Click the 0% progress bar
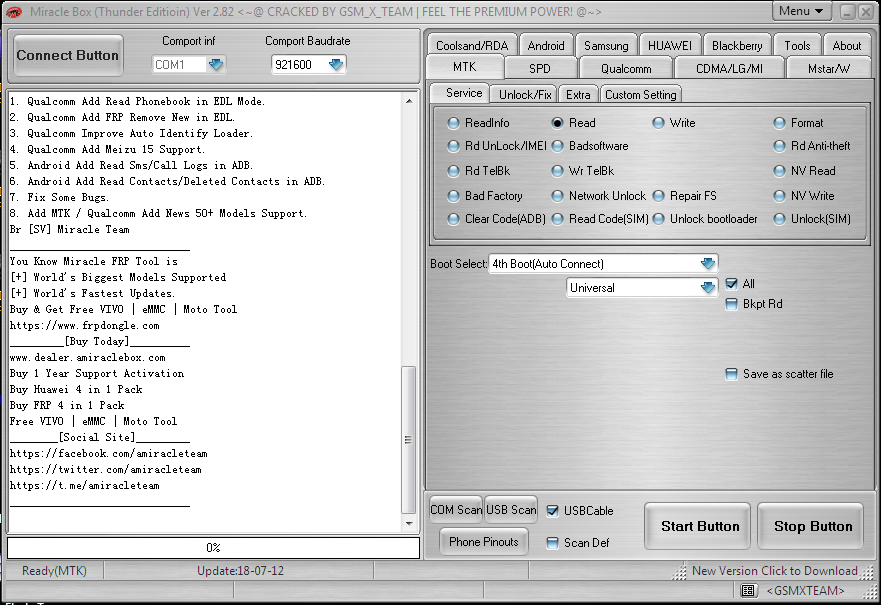The height and width of the screenshot is (605, 881). coord(214,548)
